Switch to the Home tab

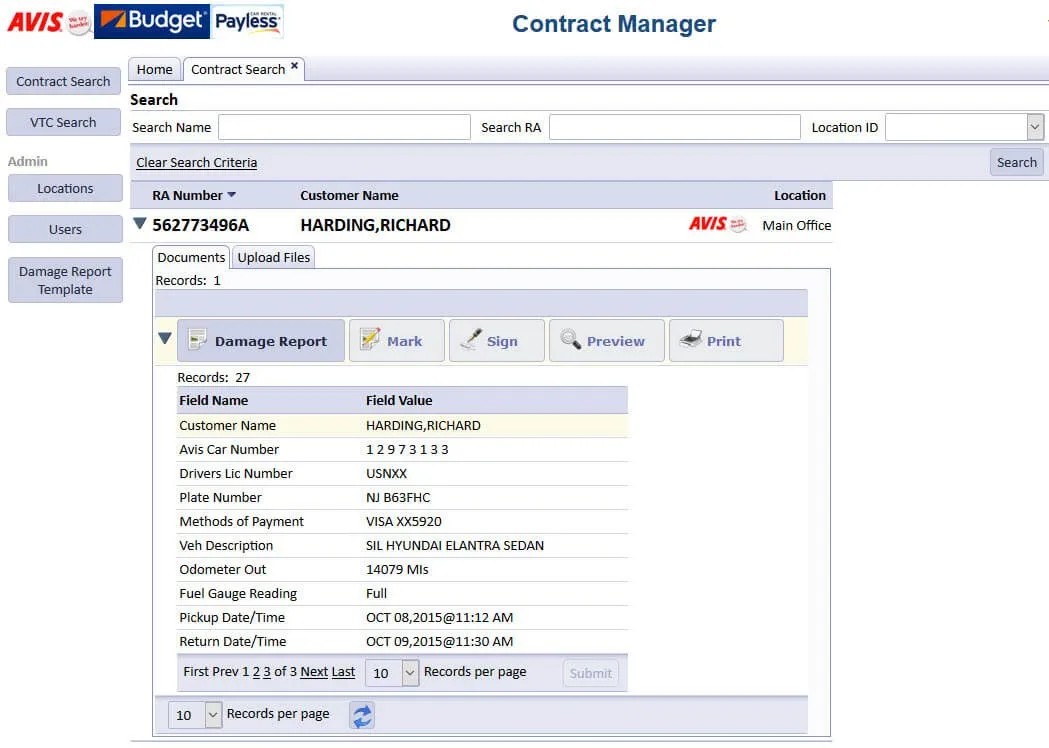point(153,69)
